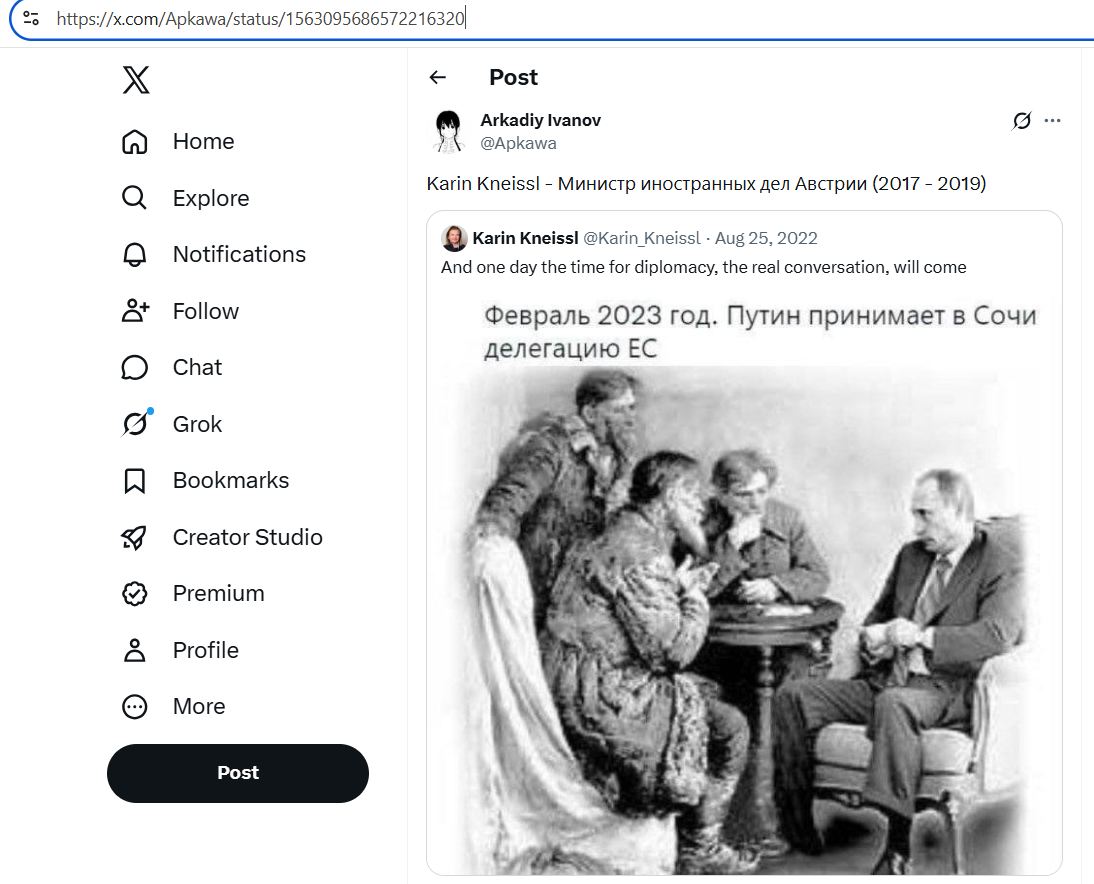Click the Notifications bell icon
Image resolution: width=1094 pixels, height=884 pixels.
point(135,255)
